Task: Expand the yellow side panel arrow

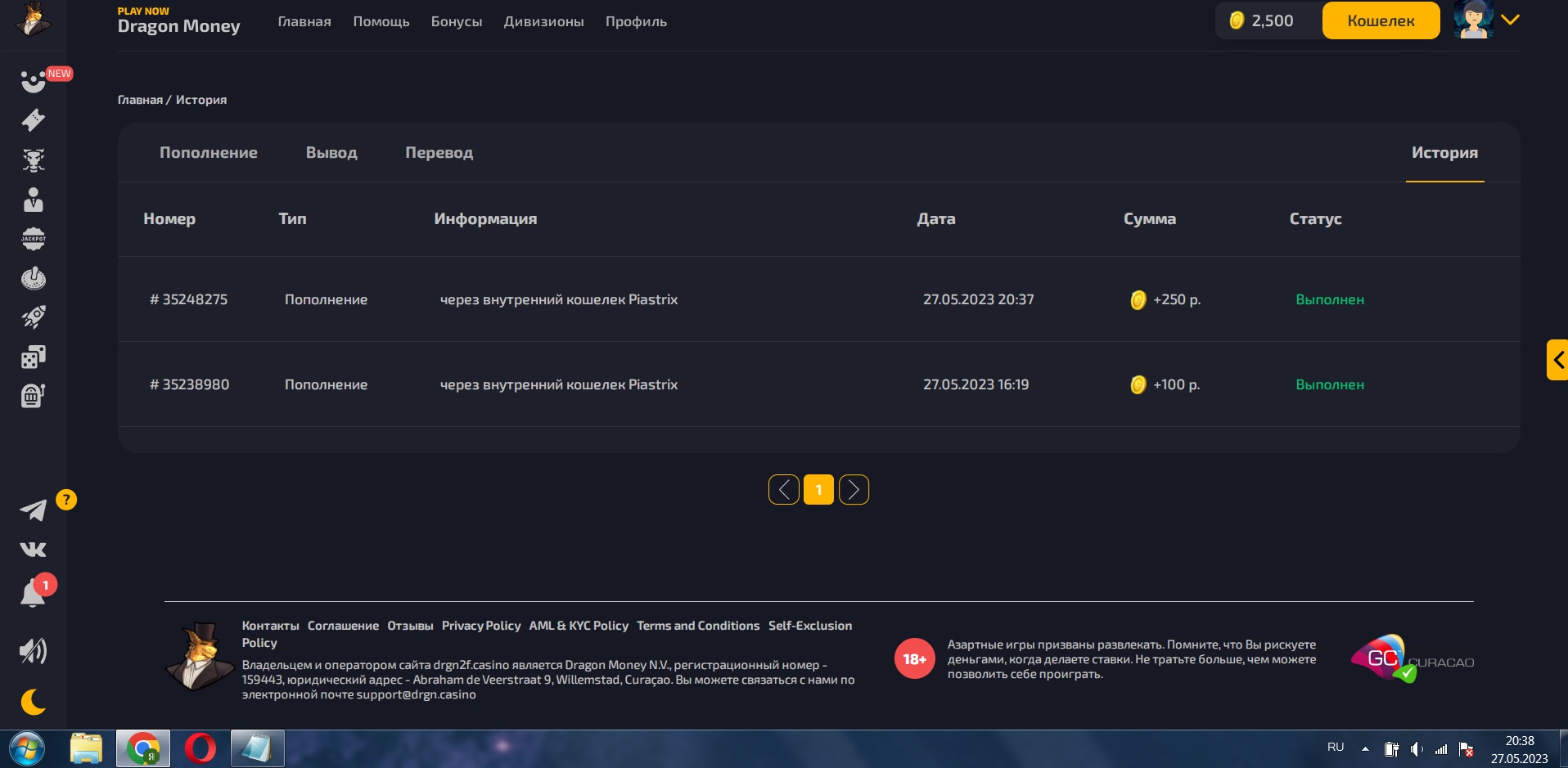Action: 1557,360
